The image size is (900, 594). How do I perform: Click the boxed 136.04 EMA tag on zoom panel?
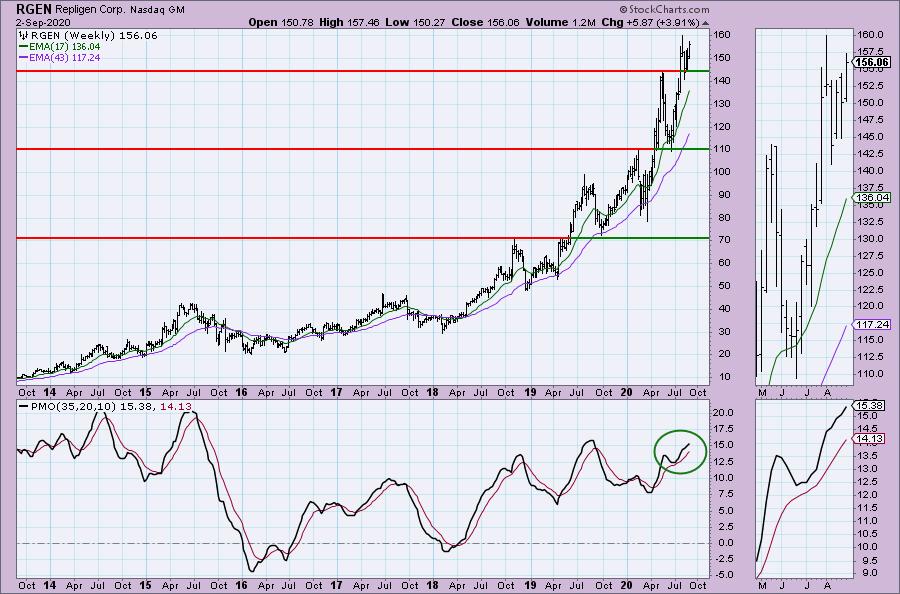872,197
